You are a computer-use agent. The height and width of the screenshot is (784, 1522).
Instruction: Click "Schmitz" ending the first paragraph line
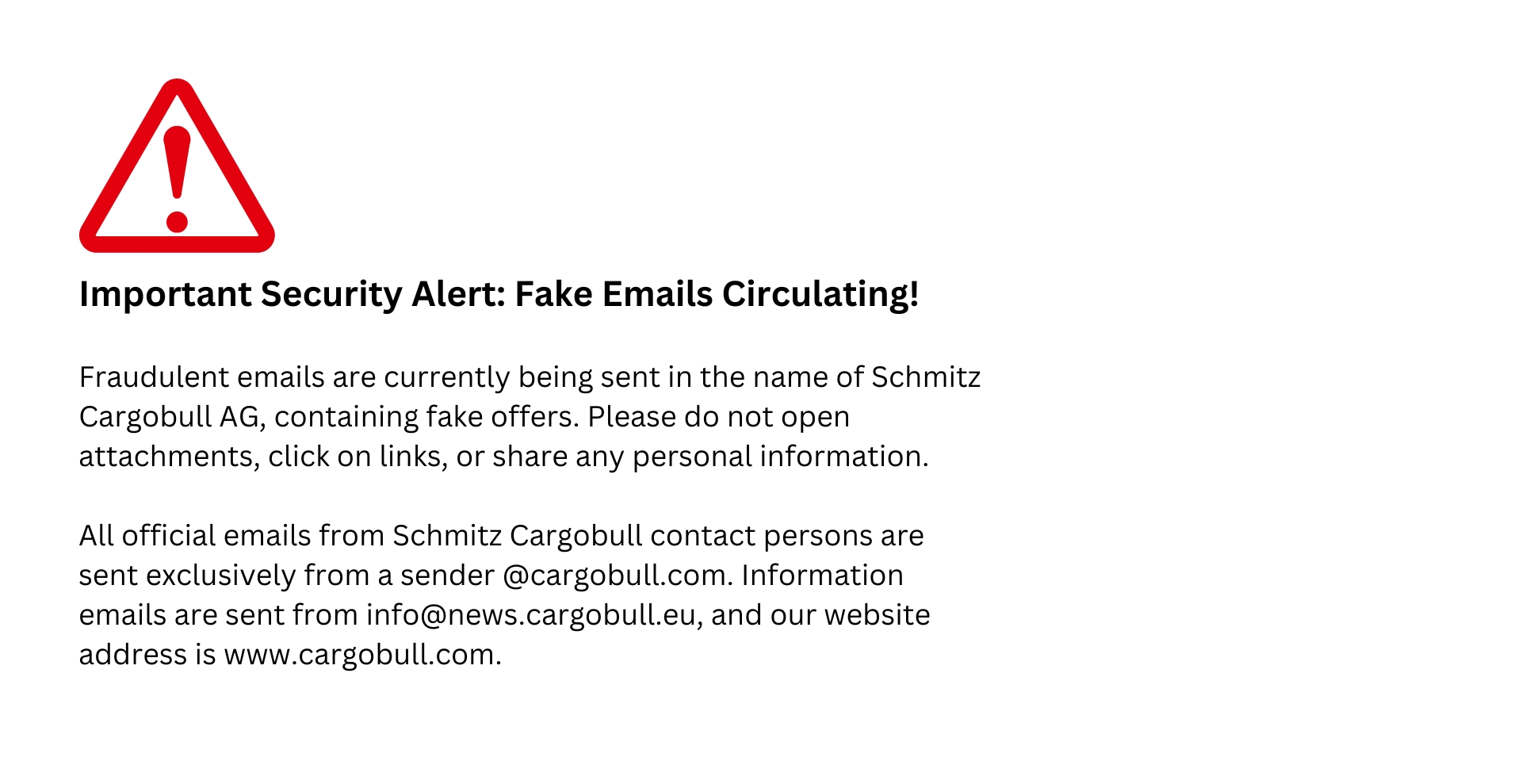pyautogui.click(x=926, y=377)
